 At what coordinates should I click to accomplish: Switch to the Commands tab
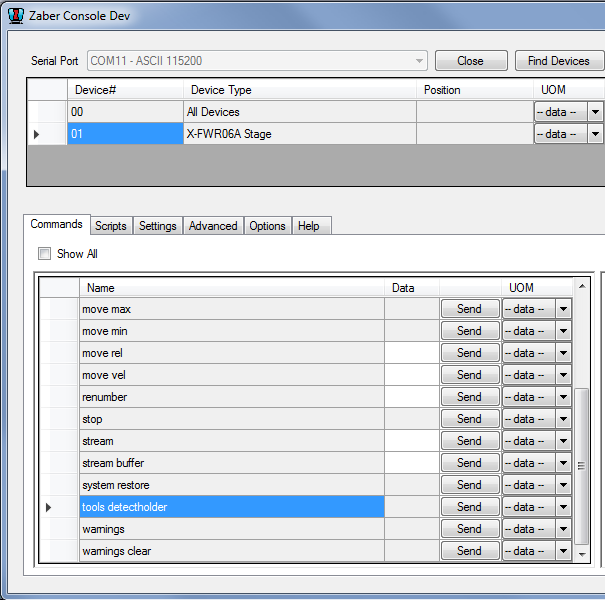pos(56,224)
